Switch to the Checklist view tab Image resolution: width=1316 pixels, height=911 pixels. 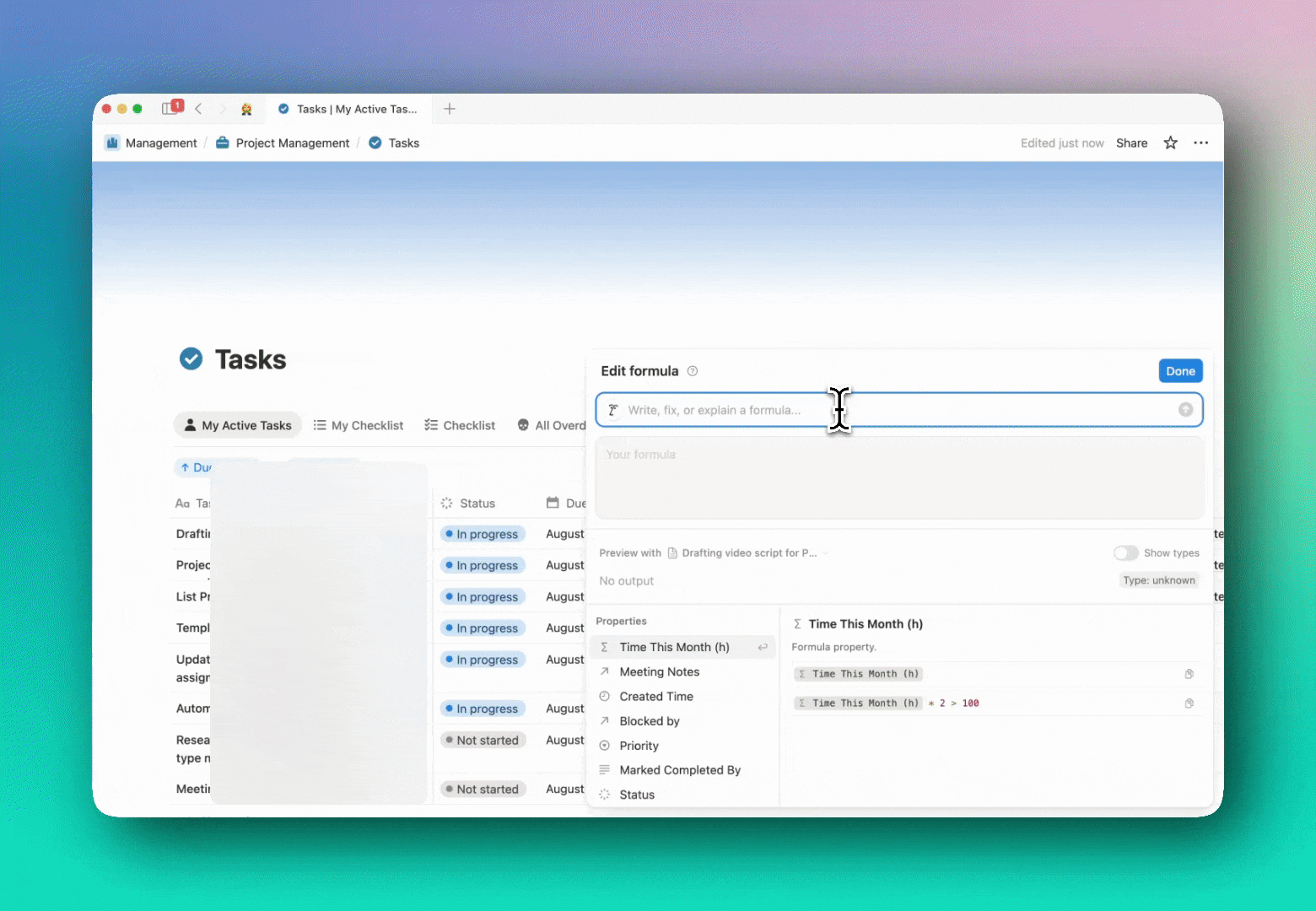460,426
